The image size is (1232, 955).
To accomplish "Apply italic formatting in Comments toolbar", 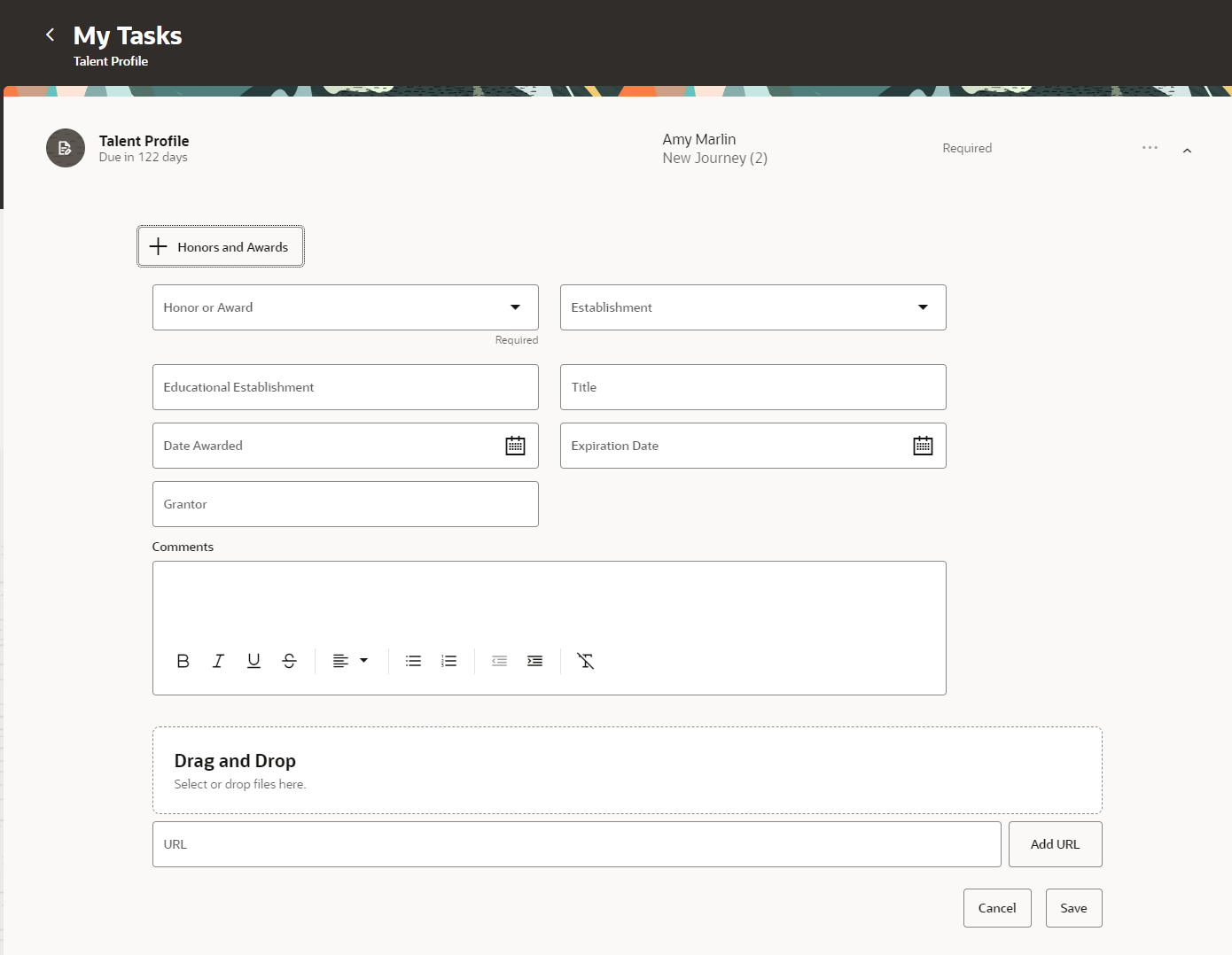I will pyautogui.click(x=218, y=660).
